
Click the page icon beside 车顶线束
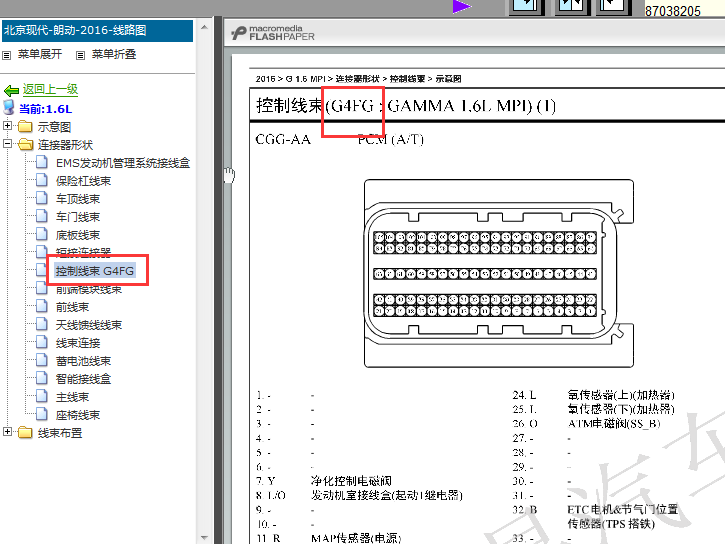(x=42, y=198)
